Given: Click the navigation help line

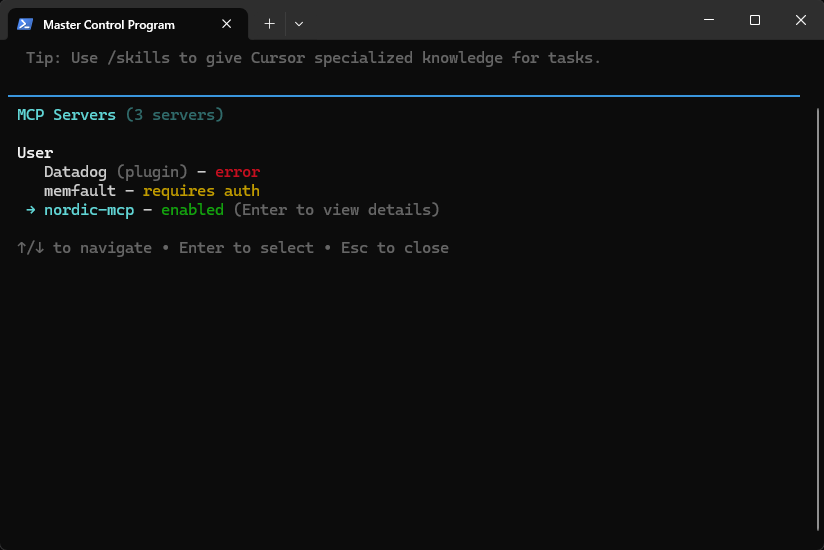Looking at the screenshot, I should click(233, 248).
